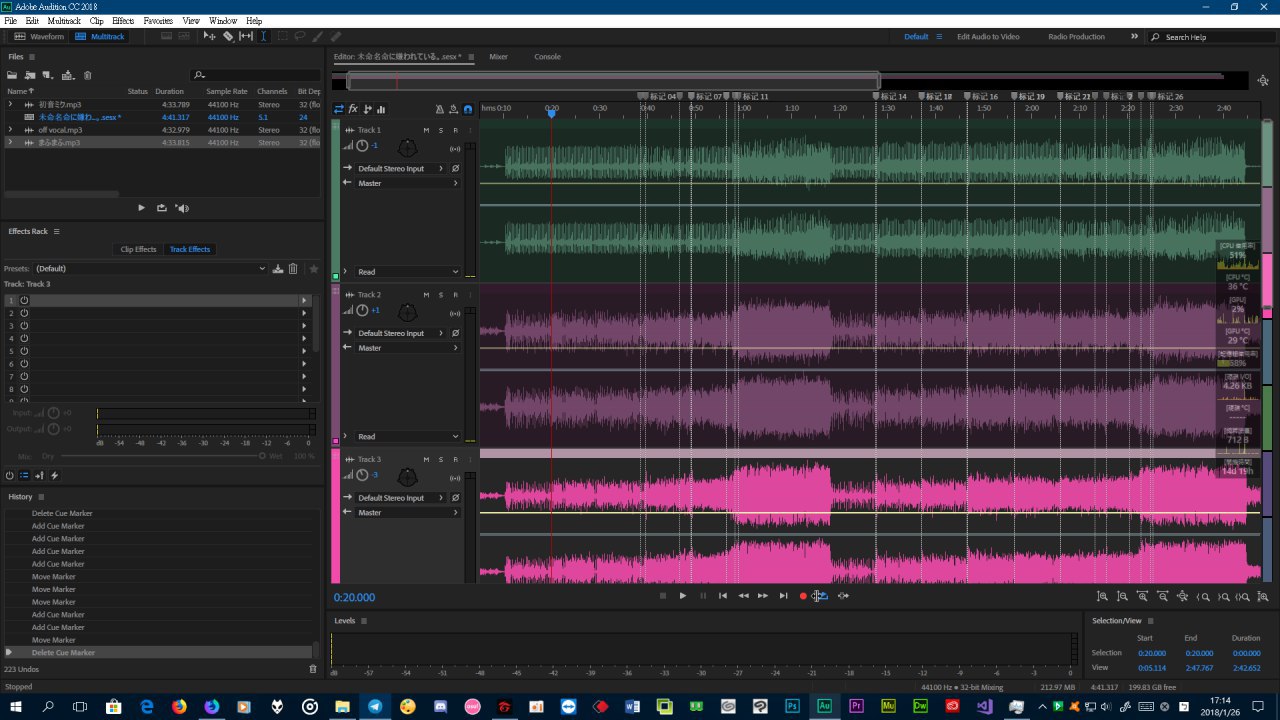Open Photoshop from the Windows taskbar
Image resolution: width=1280 pixels, height=720 pixels.
pos(792,706)
